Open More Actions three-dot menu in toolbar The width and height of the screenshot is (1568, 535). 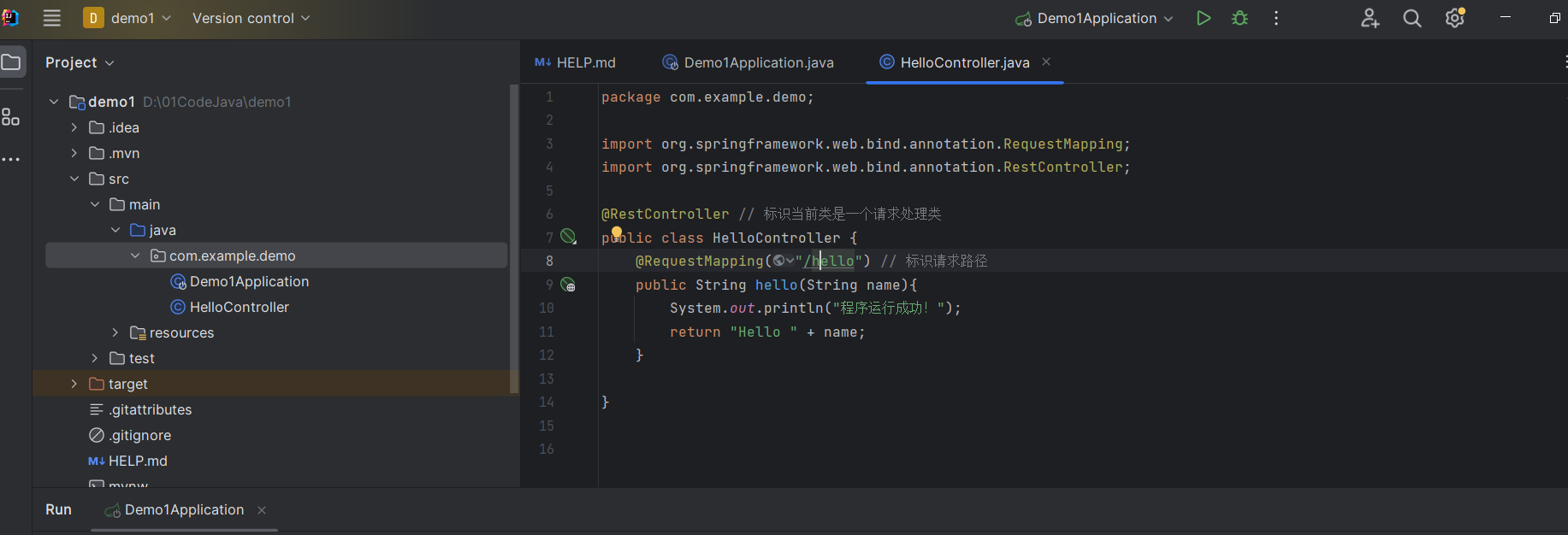point(1276,18)
